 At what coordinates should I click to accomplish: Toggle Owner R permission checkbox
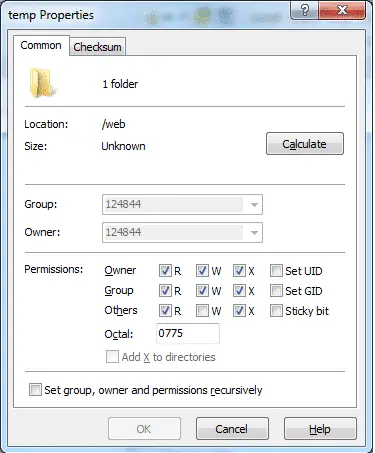pyautogui.click(x=165, y=271)
